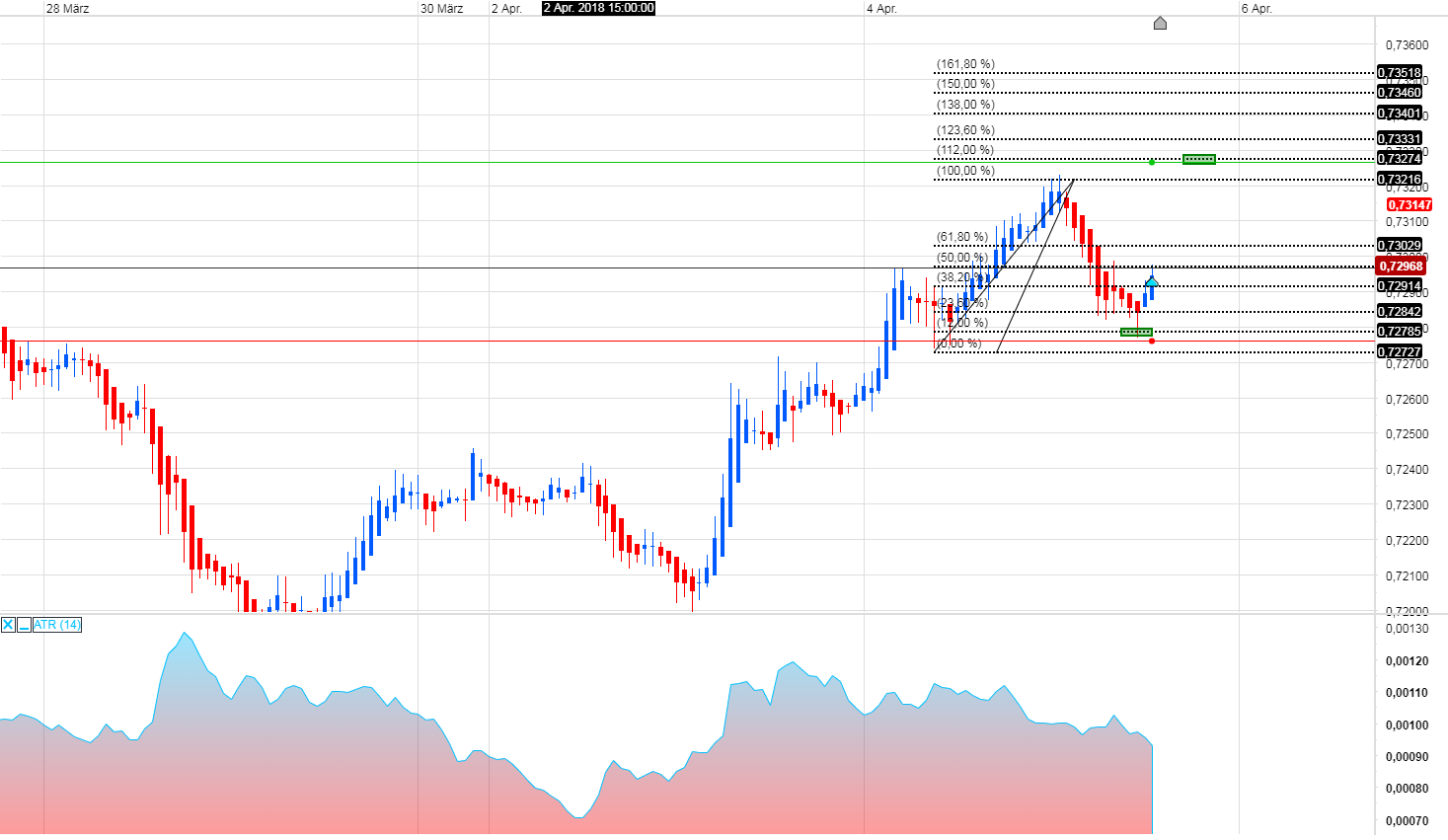Screen dimensions: 1448x840
Task: Open the ATR (14) indicator settings
Action: click(x=57, y=625)
